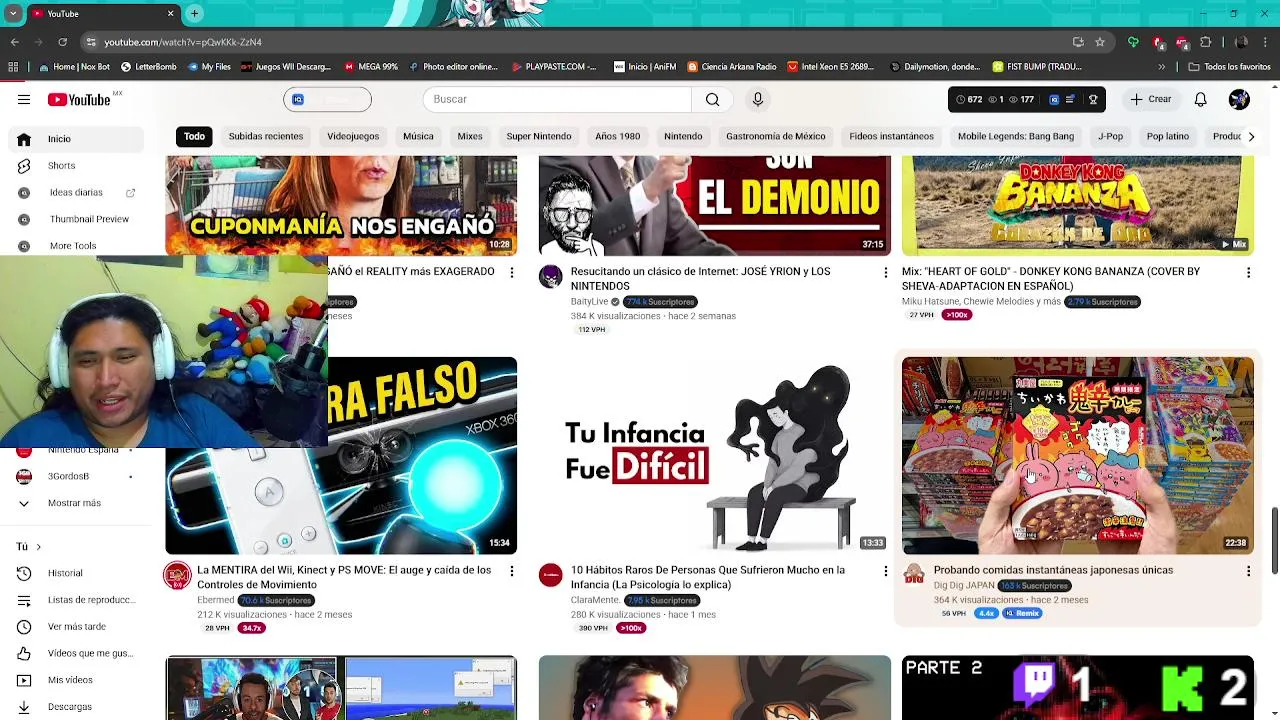Select the Gastronomía de México chip

[775, 136]
